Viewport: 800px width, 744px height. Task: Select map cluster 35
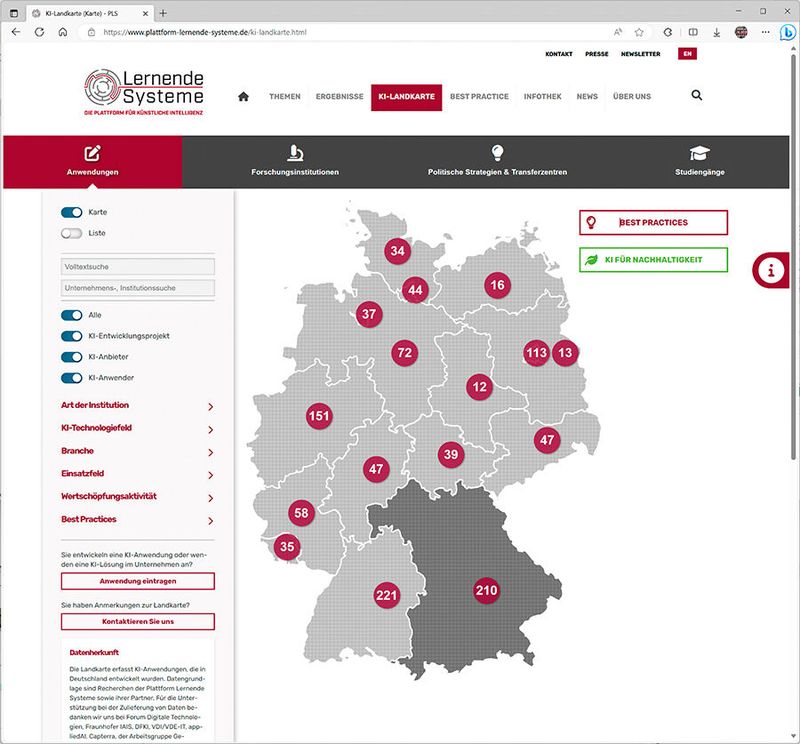tap(287, 547)
